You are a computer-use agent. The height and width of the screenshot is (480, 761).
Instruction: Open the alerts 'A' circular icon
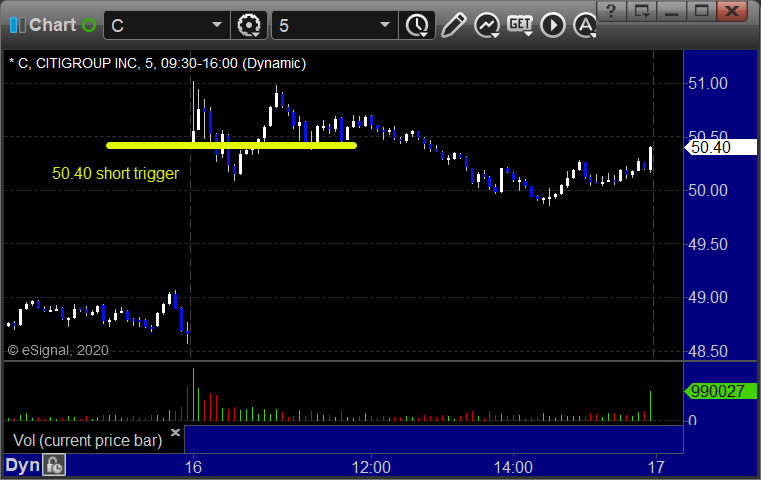[585, 25]
